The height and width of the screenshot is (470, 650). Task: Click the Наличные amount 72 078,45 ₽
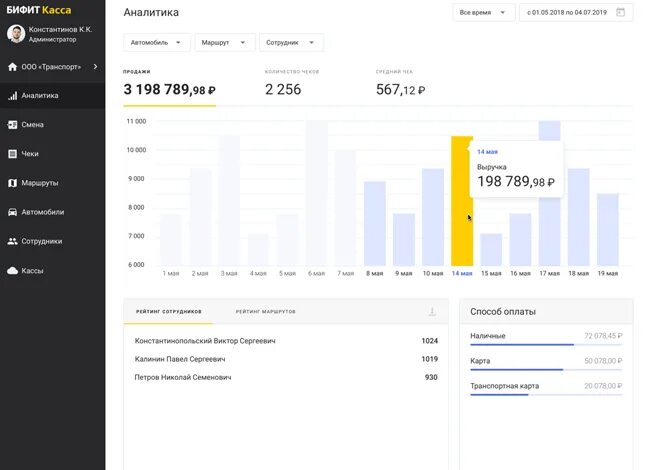[x=603, y=336]
